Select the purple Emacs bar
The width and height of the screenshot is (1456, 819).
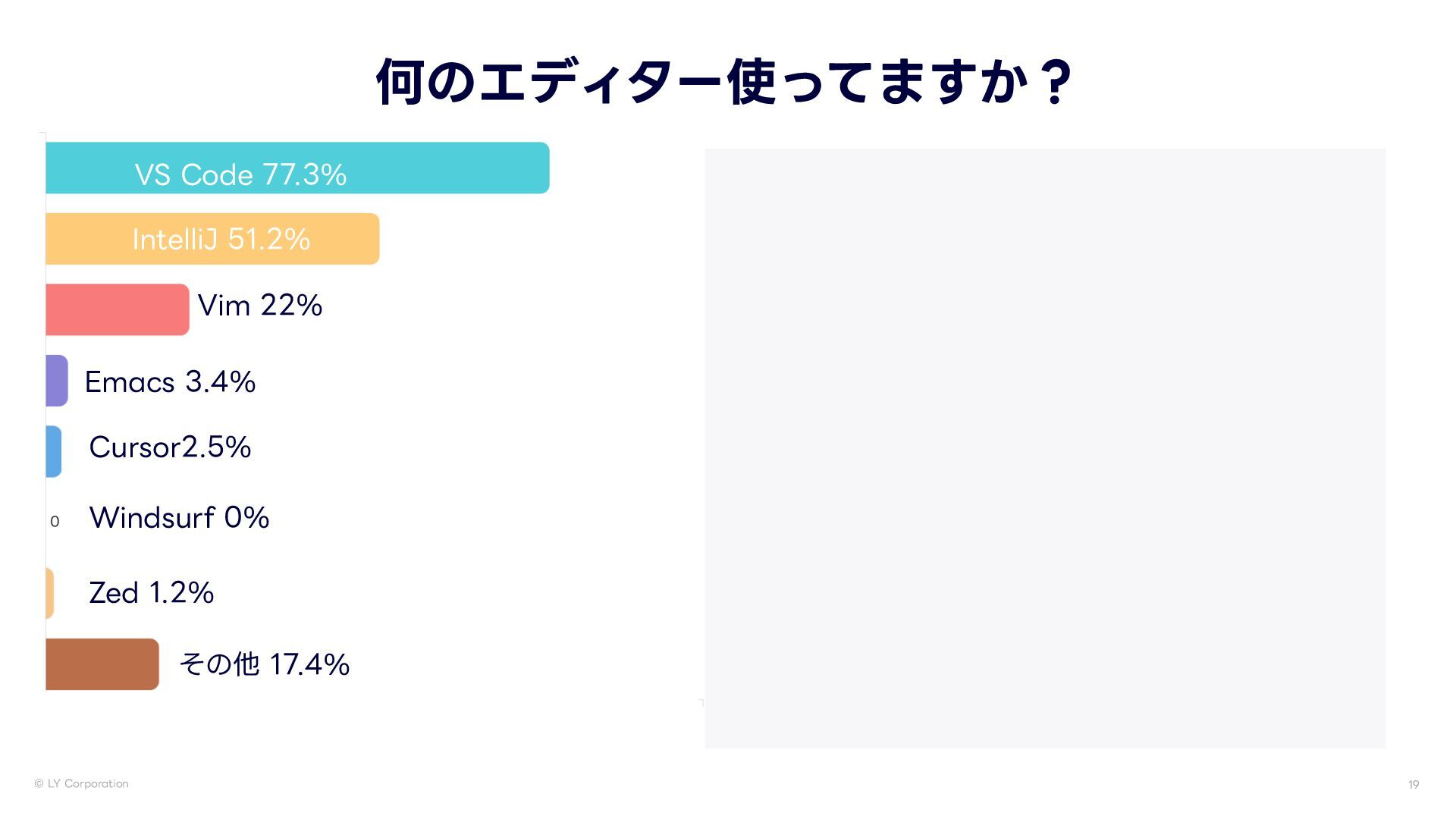(57, 381)
